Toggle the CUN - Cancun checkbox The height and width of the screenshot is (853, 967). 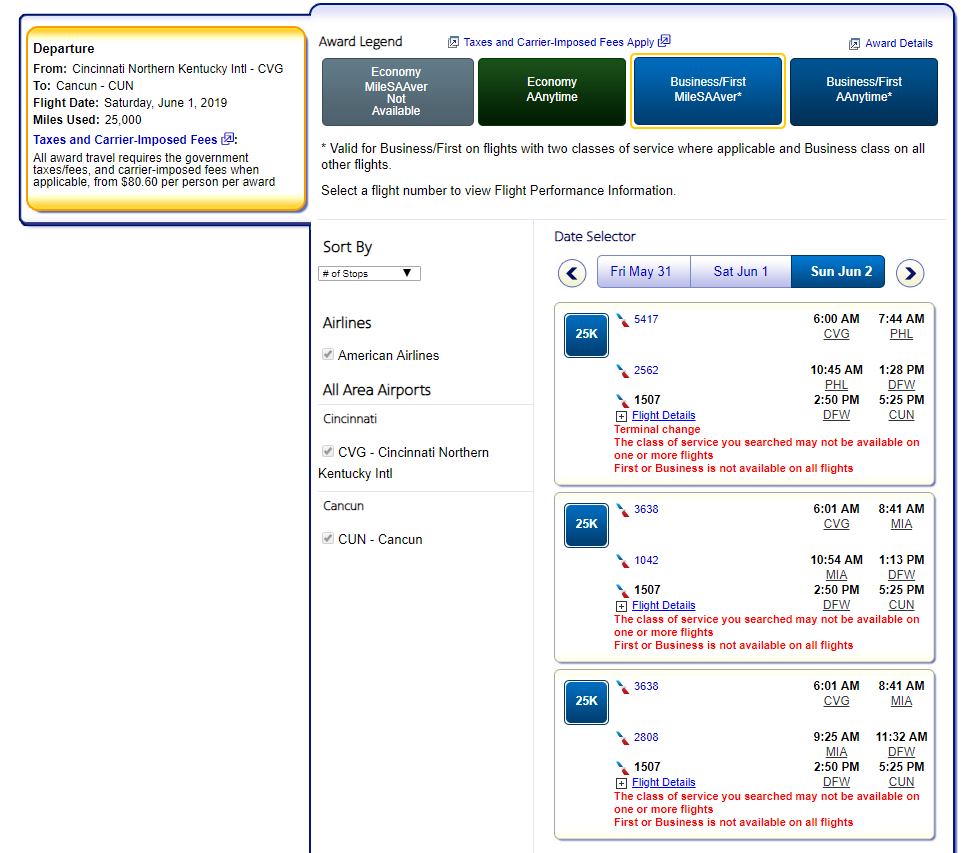[x=328, y=539]
